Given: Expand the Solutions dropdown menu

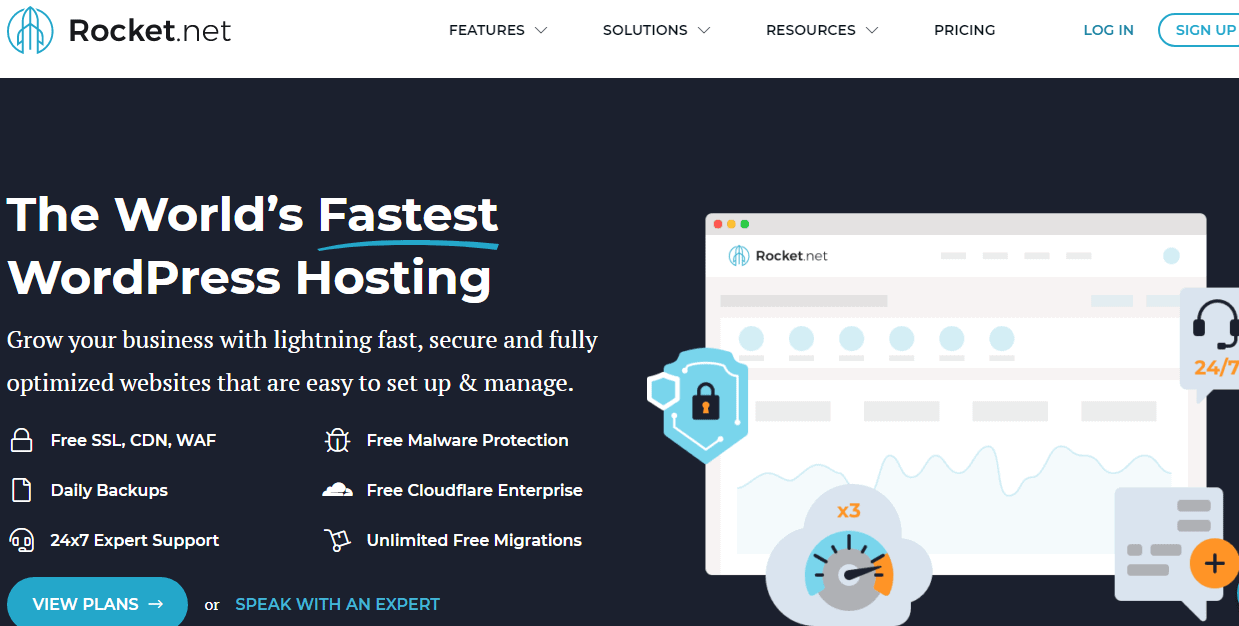Looking at the screenshot, I should click(x=656, y=30).
